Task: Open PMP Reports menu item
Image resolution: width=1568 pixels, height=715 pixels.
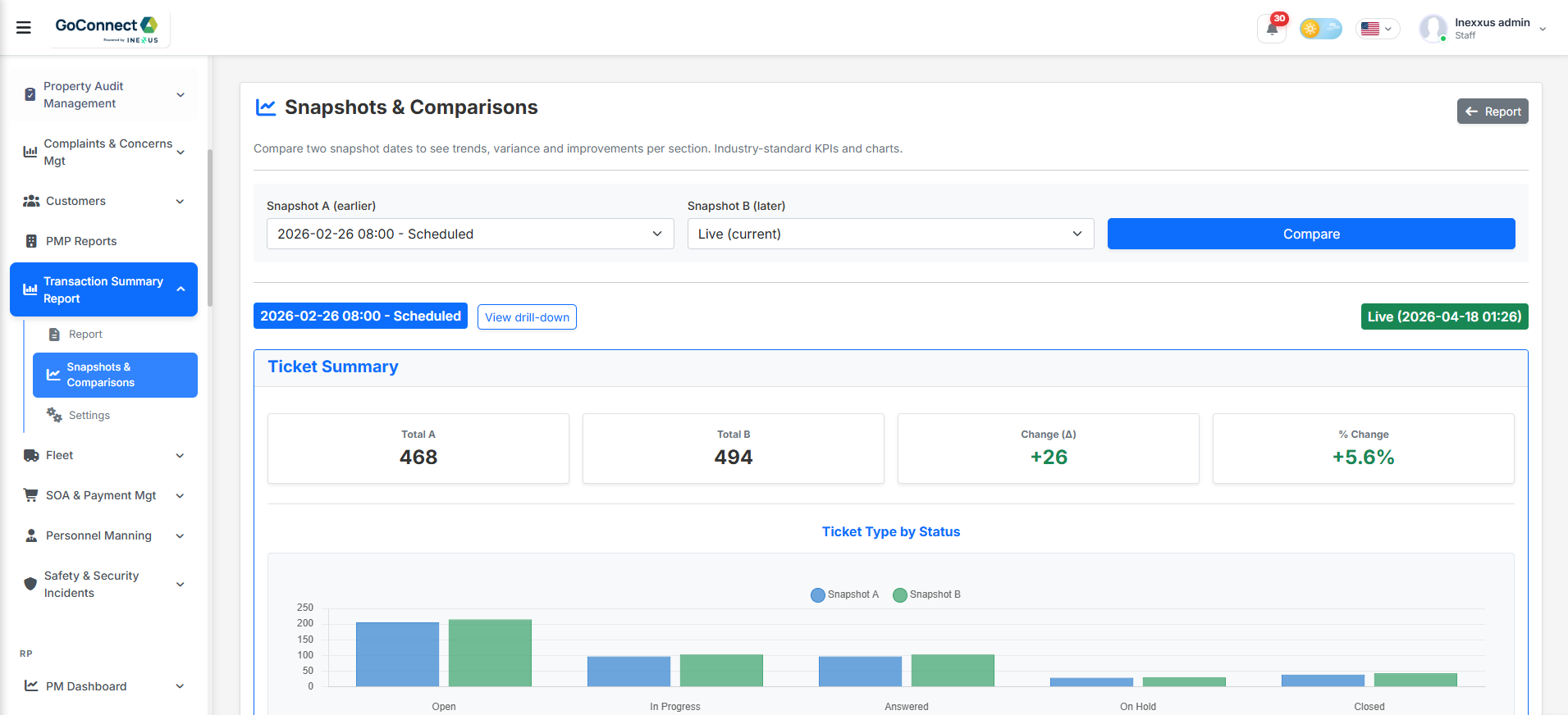Action: (x=103, y=241)
